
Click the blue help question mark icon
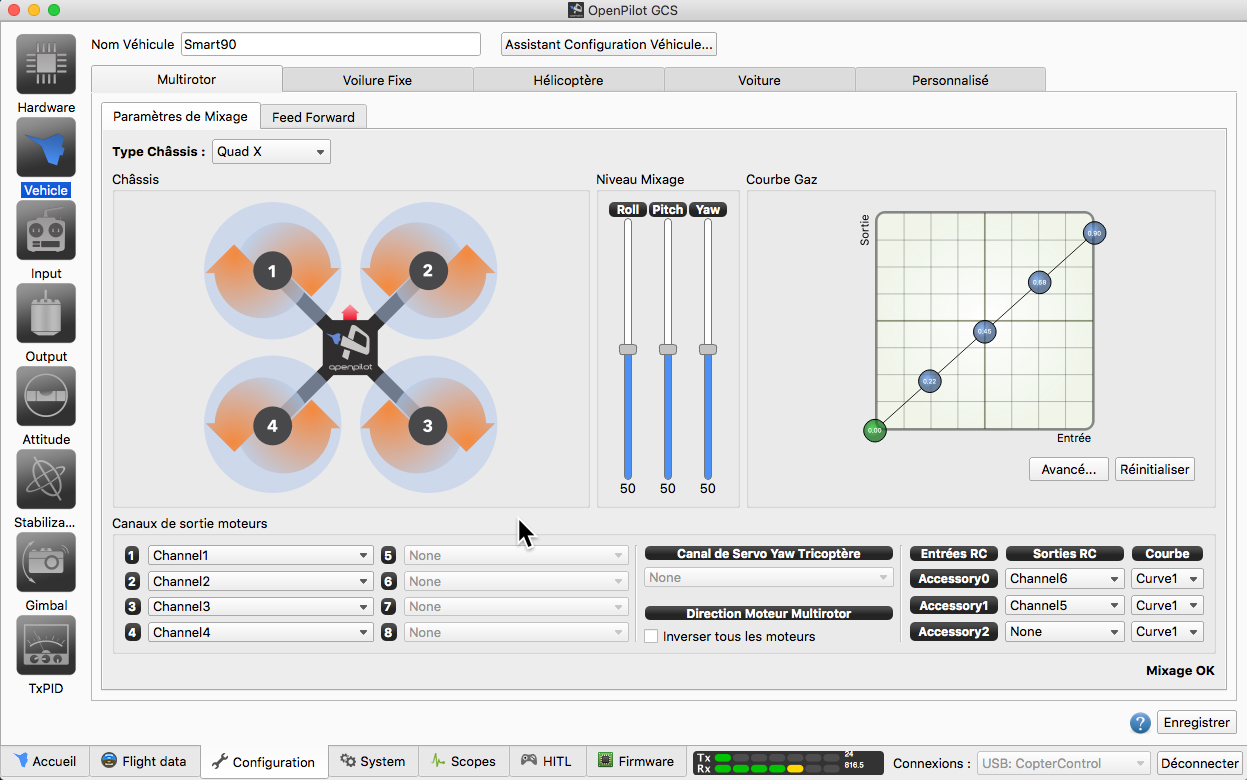click(x=1140, y=723)
